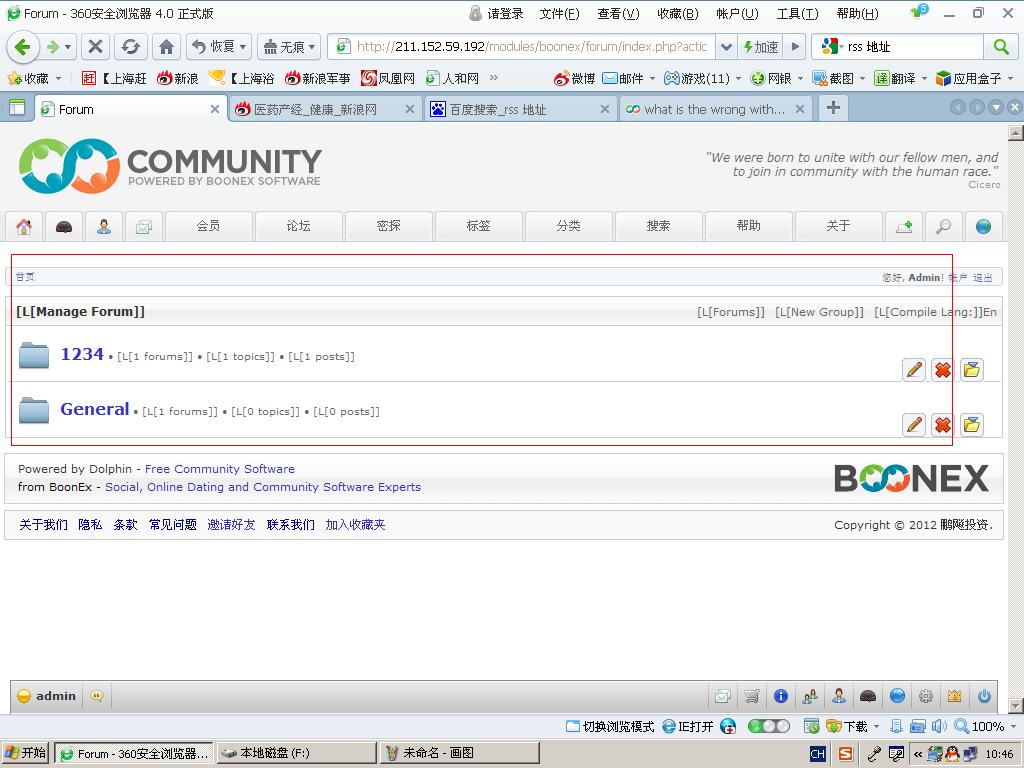Screen dimensions: 1024x768
Task: Open chat bubble icon next to admin
Action: tap(97, 696)
